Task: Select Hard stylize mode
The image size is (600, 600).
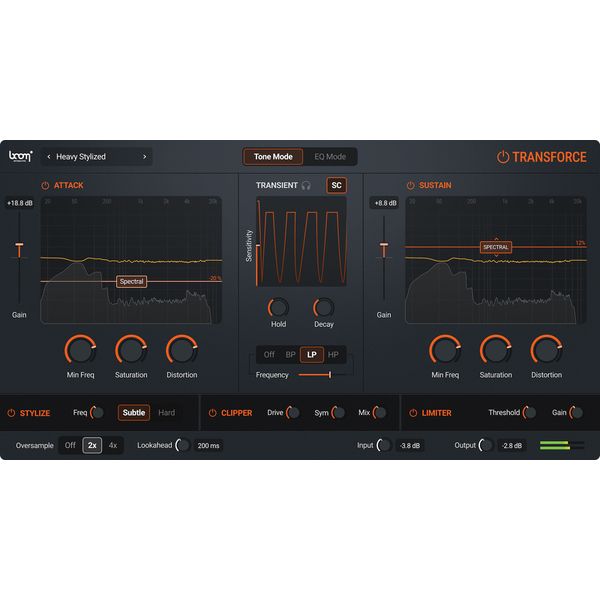Action: pos(166,412)
